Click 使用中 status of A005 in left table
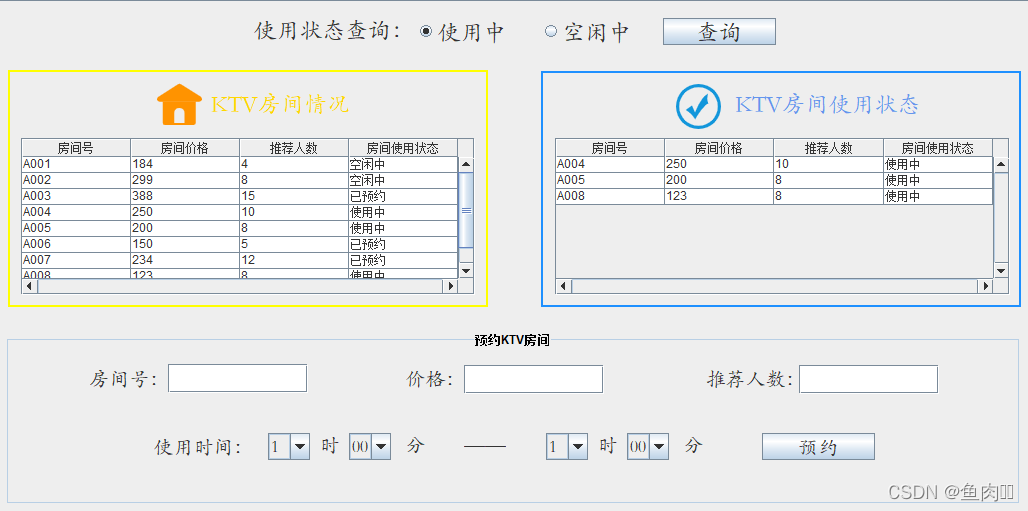1028x511 pixels. 403,228
